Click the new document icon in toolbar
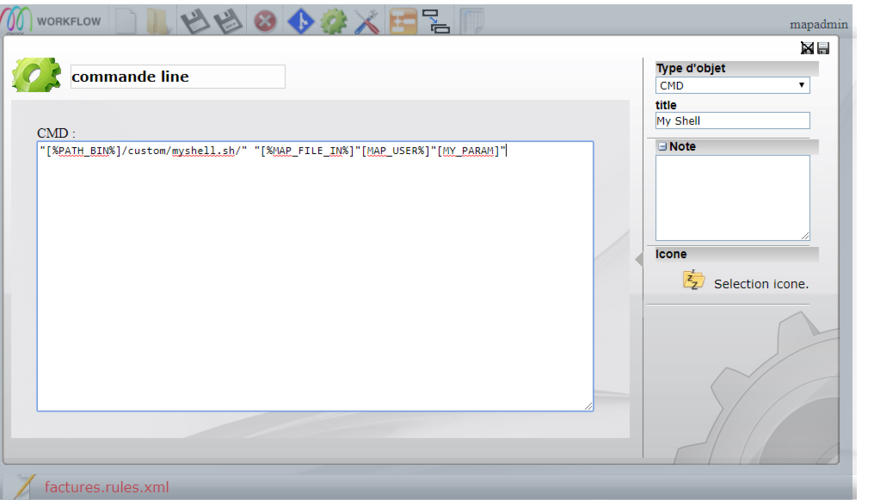 coord(125,21)
